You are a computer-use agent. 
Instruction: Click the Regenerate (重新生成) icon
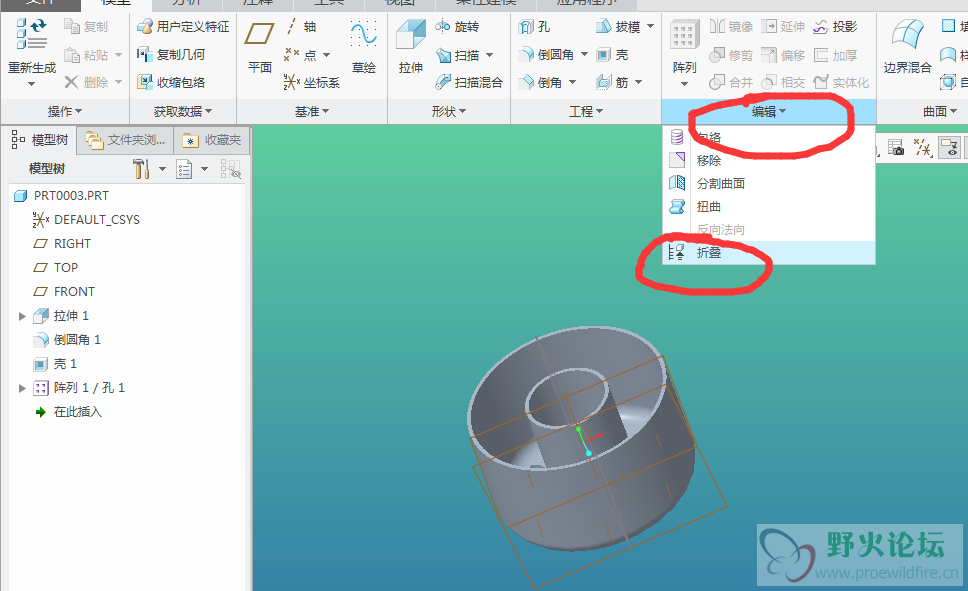point(31,34)
